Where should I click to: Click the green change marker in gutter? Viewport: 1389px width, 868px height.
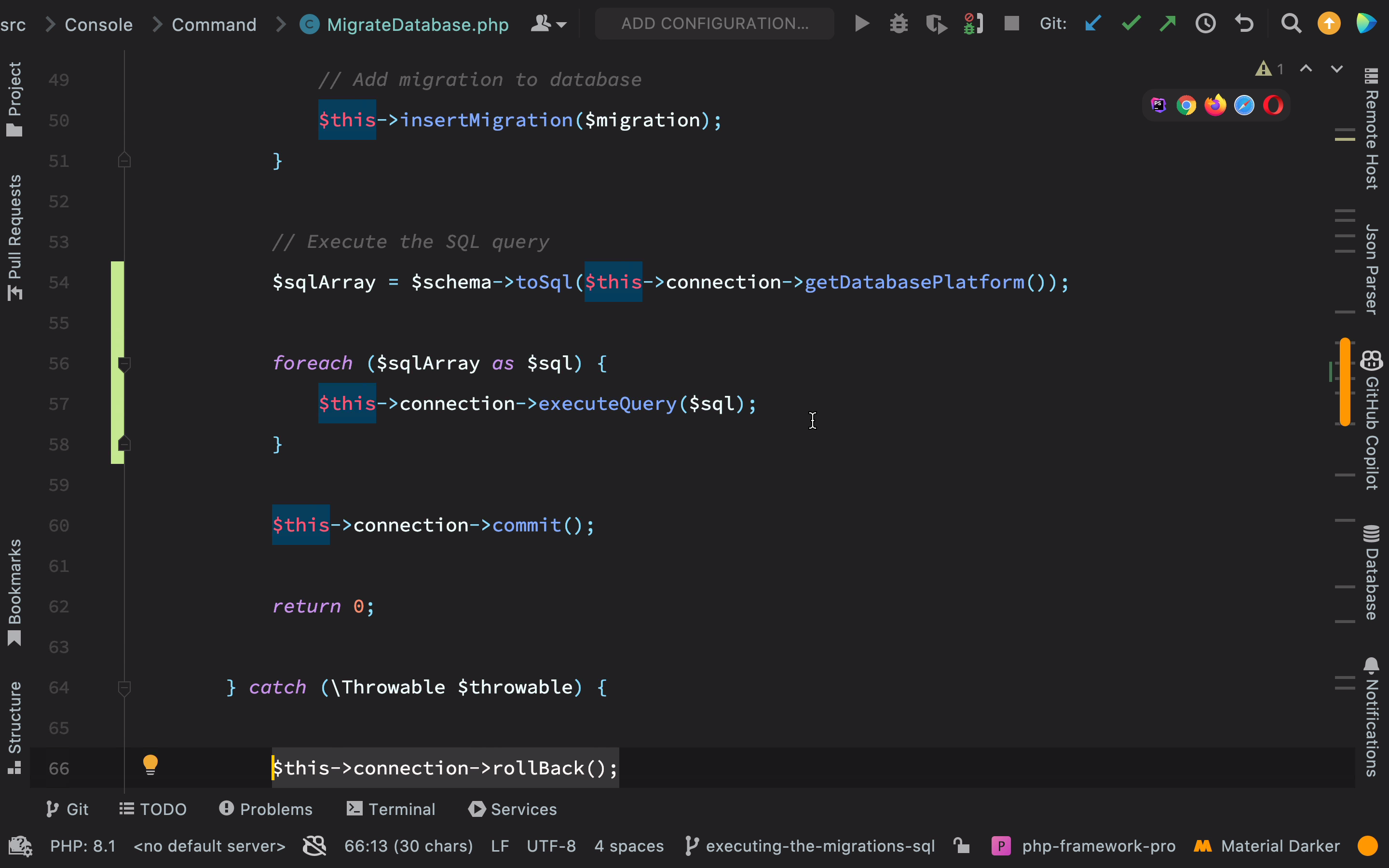tap(117, 362)
